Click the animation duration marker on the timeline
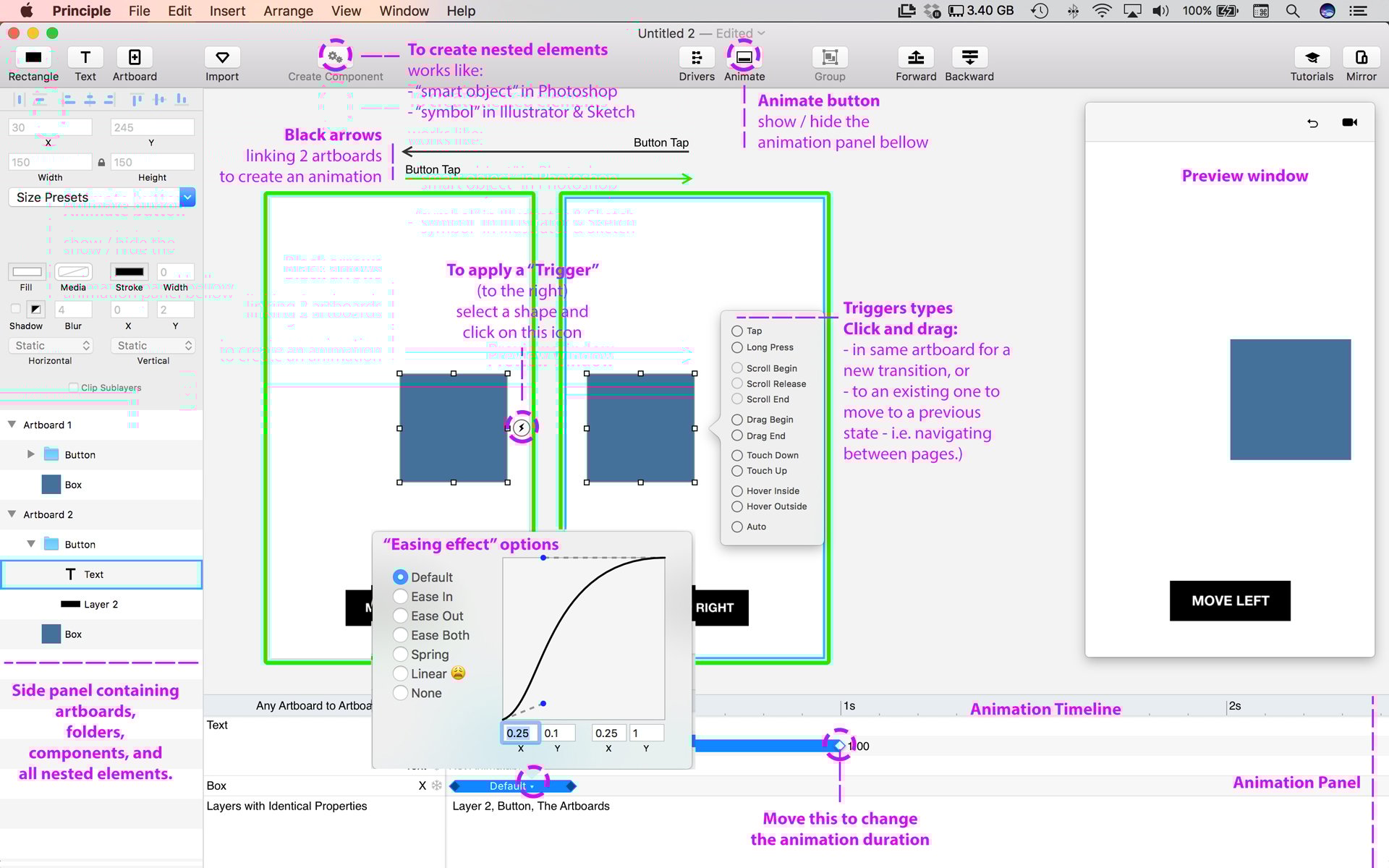The height and width of the screenshot is (868, 1389). click(x=838, y=745)
